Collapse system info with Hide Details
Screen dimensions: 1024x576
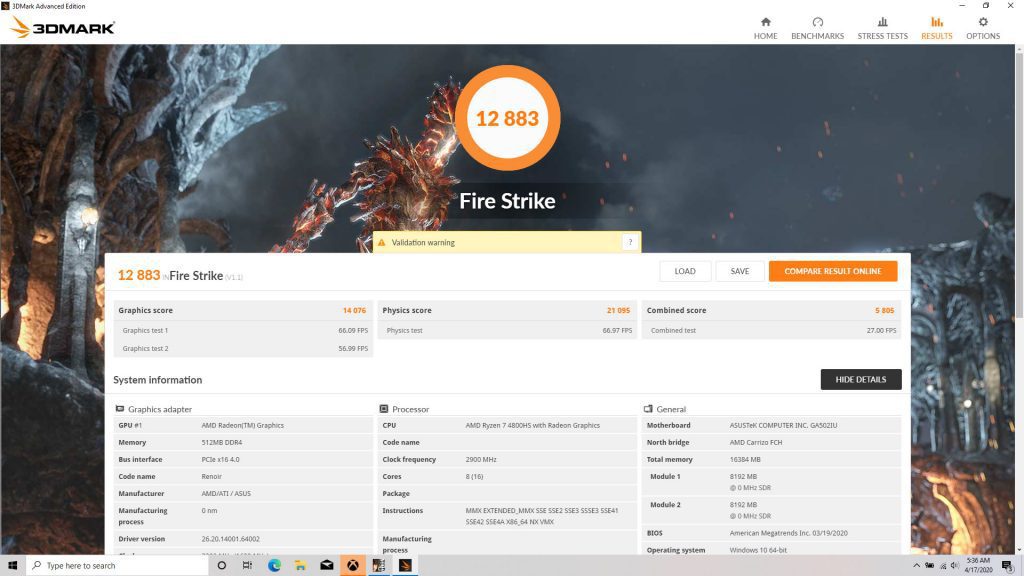[860, 379]
